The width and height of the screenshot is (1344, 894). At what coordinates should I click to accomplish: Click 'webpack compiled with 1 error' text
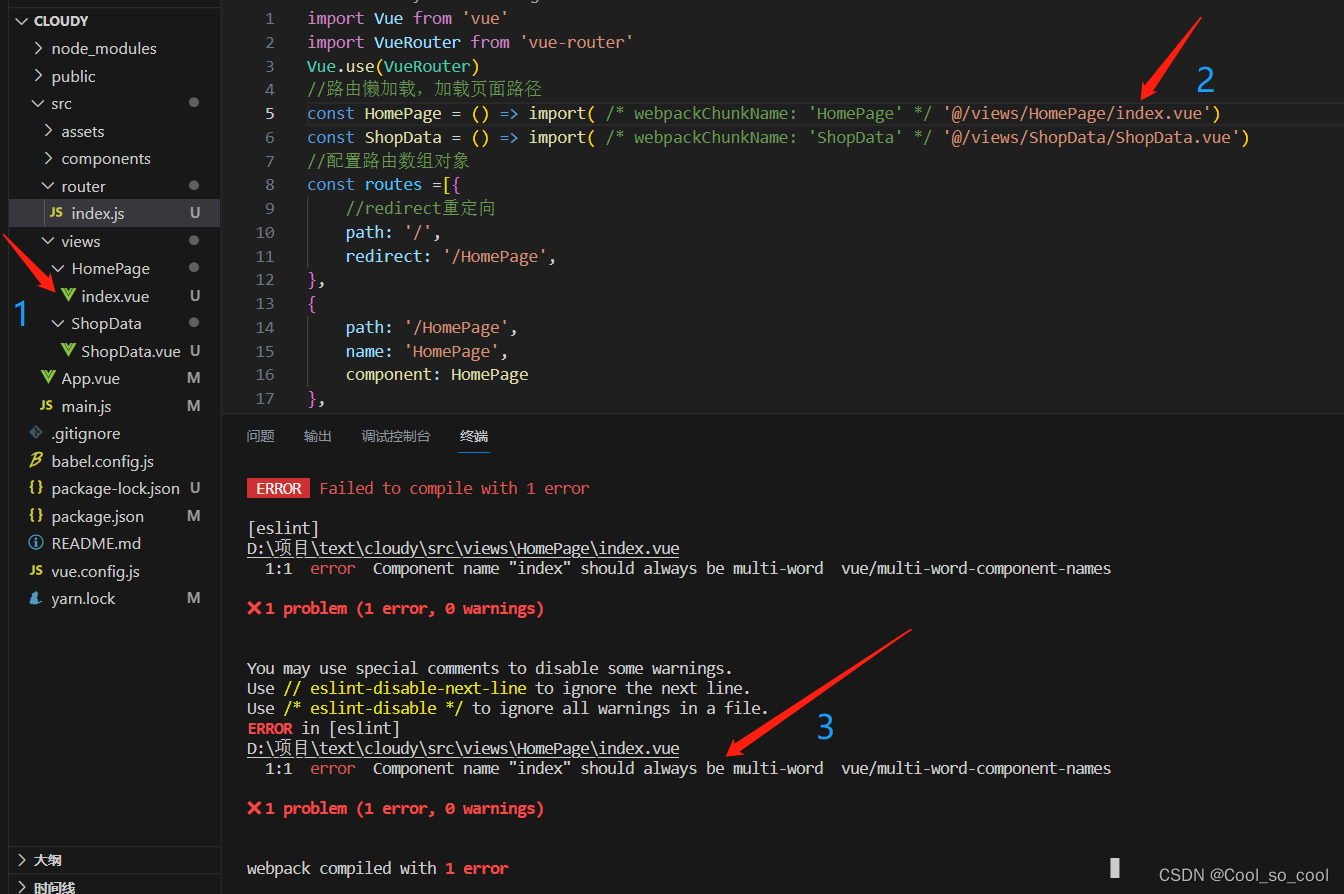(378, 868)
